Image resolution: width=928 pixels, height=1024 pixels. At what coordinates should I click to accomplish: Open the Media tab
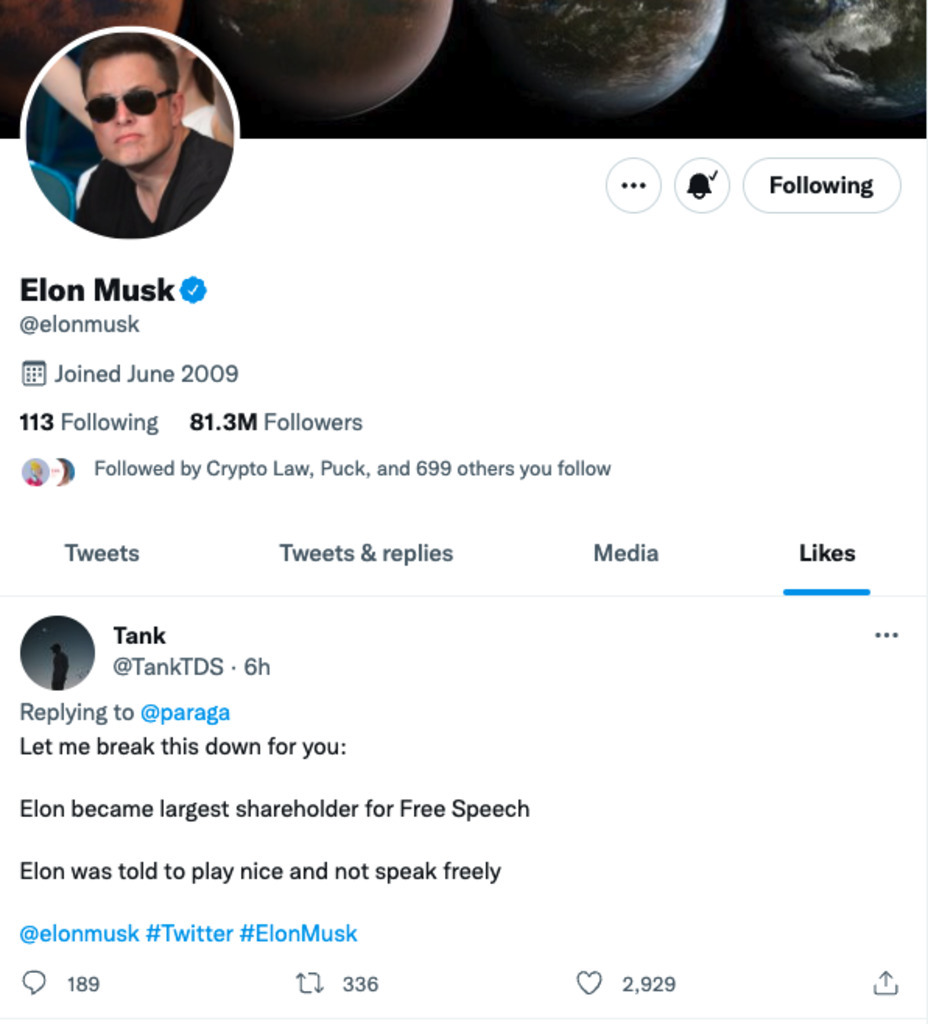point(626,554)
